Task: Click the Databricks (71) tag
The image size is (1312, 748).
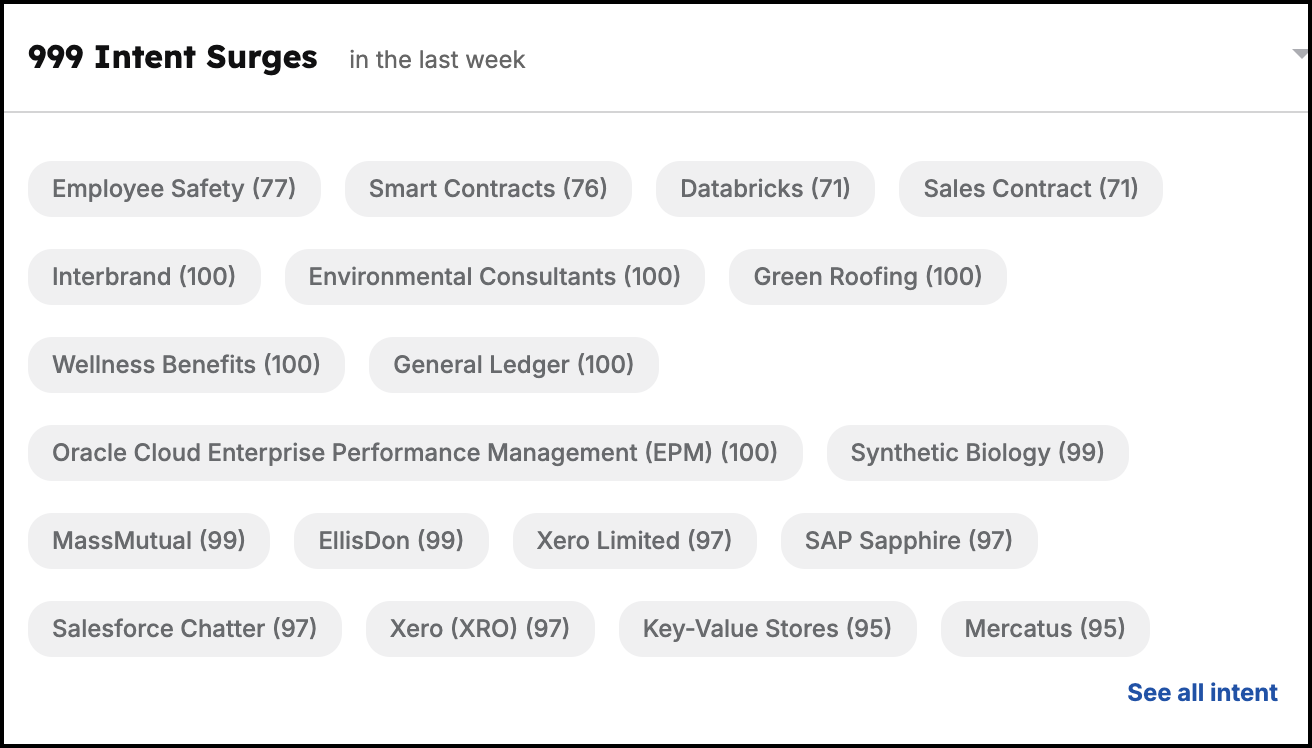Action: (x=765, y=189)
